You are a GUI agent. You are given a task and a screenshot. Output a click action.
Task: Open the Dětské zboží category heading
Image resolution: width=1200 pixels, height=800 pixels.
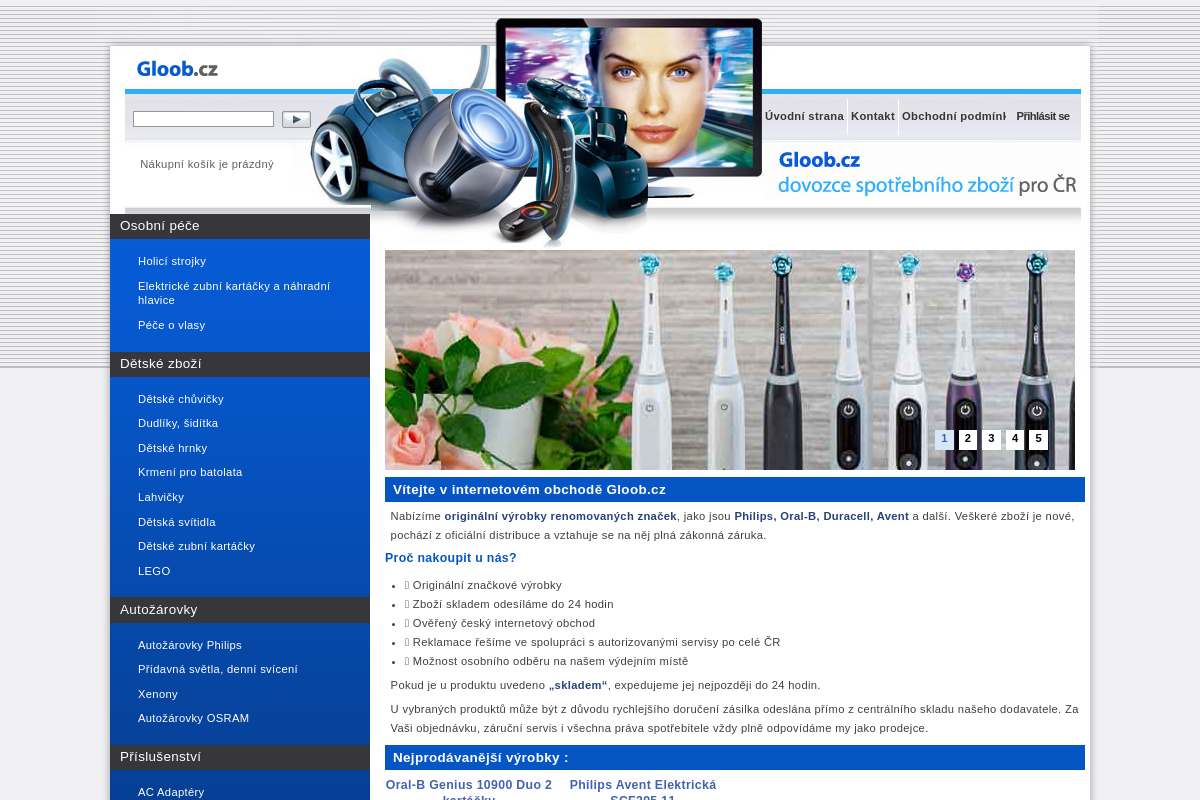[240, 364]
